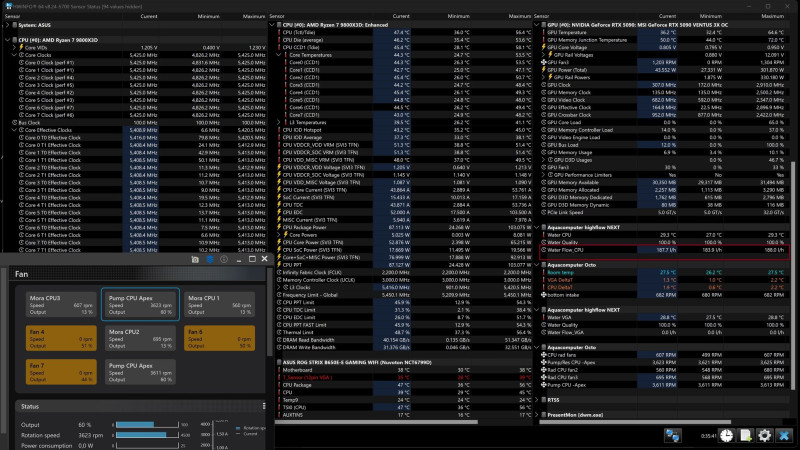Click the lightning icon beside GPU Power (Total)
This screenshot has width=800, height=450.
pos(544,70)
